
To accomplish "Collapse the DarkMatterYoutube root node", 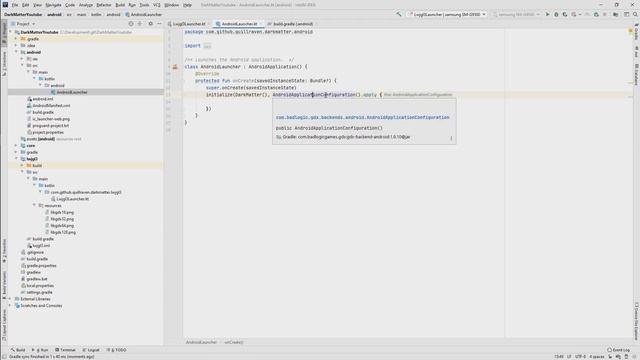I will pyautogui.click(x=11, y=32).
